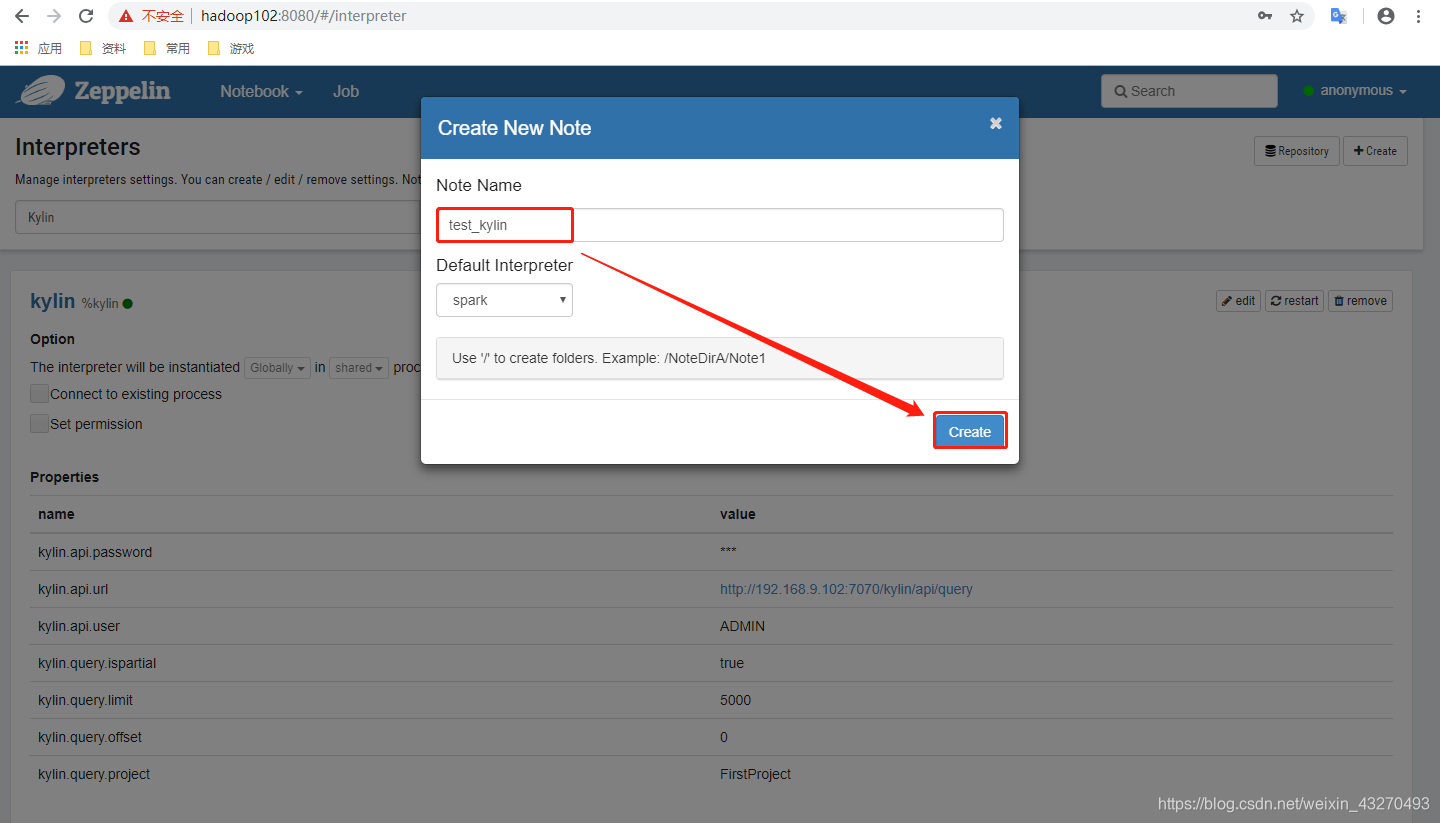The image size is (1440, 823).
Task: Click the Create interpreter button
Action: coord(1375,151)
